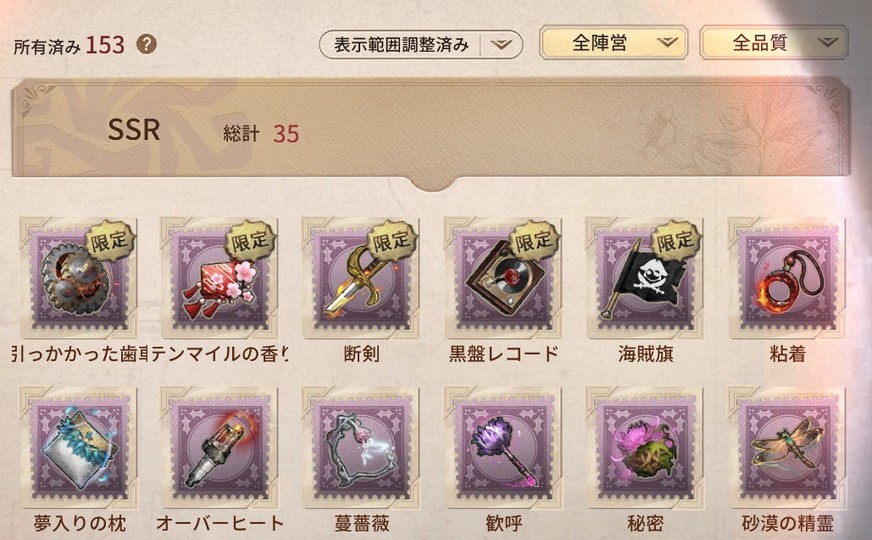Expand the 全陣営 faction filter
This screenshot has height=540, width=872.
(613, 42)
